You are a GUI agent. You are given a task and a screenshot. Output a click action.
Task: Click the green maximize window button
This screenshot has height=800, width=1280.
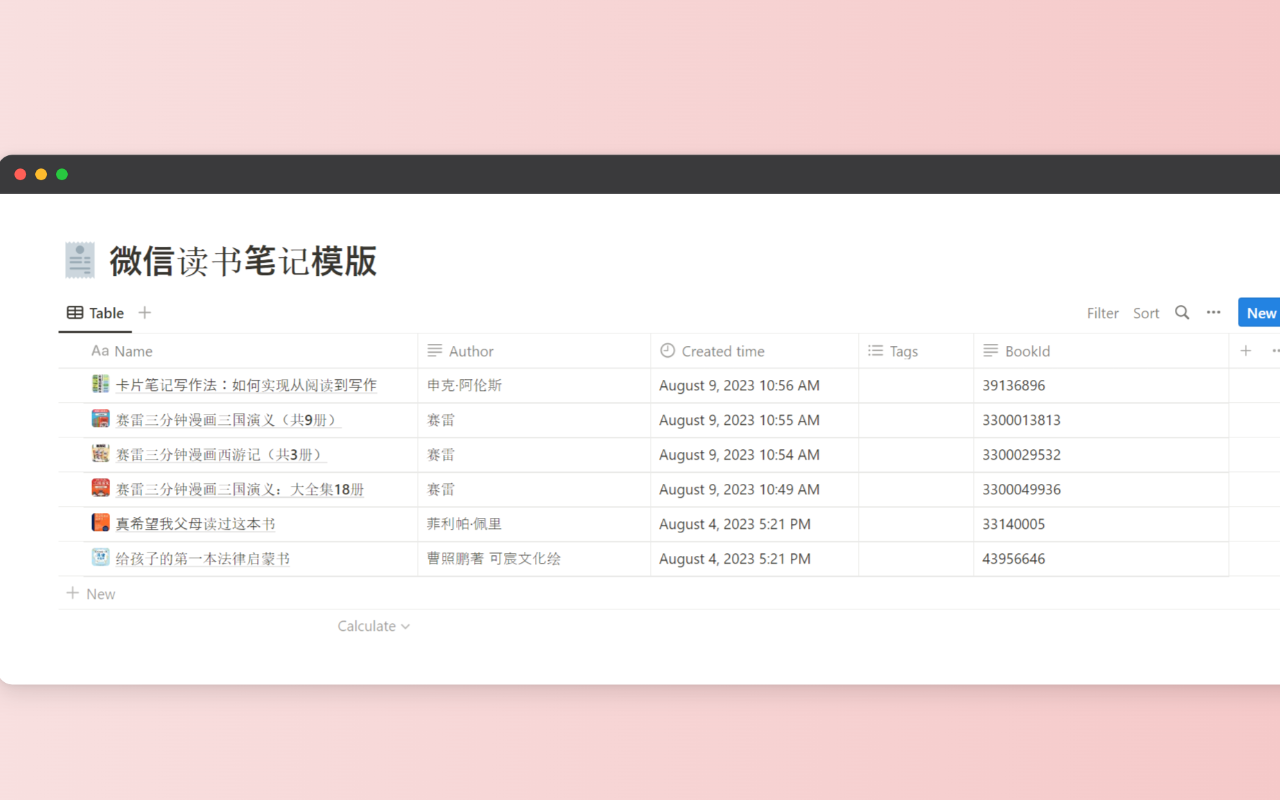pos(62,174)
